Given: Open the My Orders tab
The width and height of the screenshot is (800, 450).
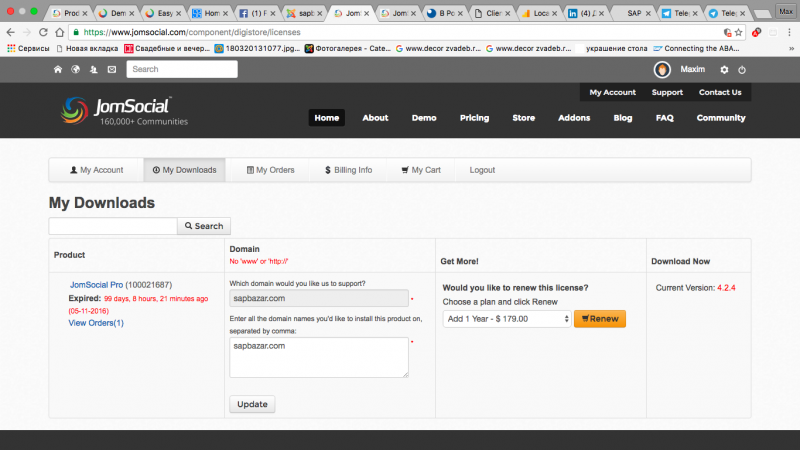Looking at the screenshot, I should click(270, 170).
